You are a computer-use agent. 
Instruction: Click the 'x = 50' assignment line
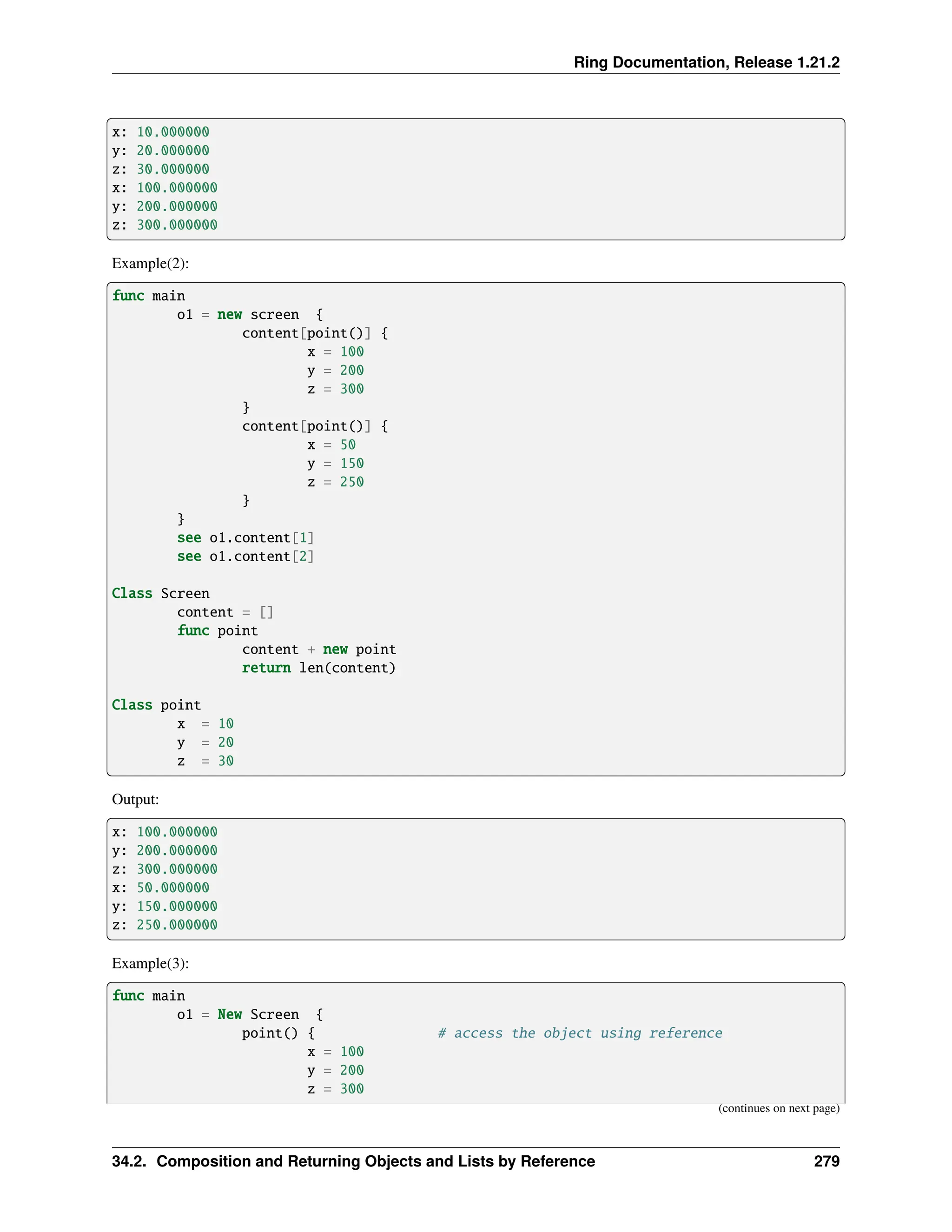[x=331, y=444]
